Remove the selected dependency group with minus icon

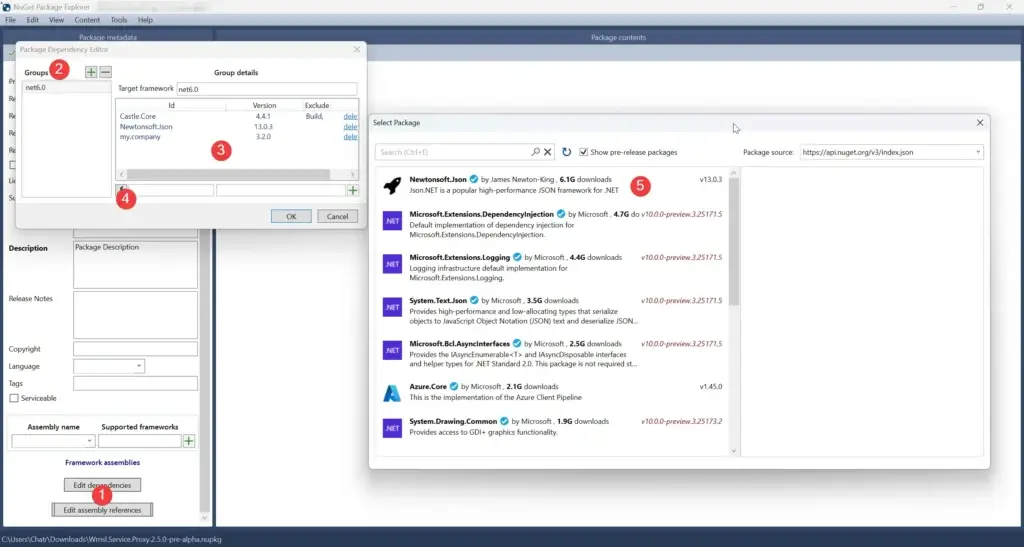pos(105,72)
